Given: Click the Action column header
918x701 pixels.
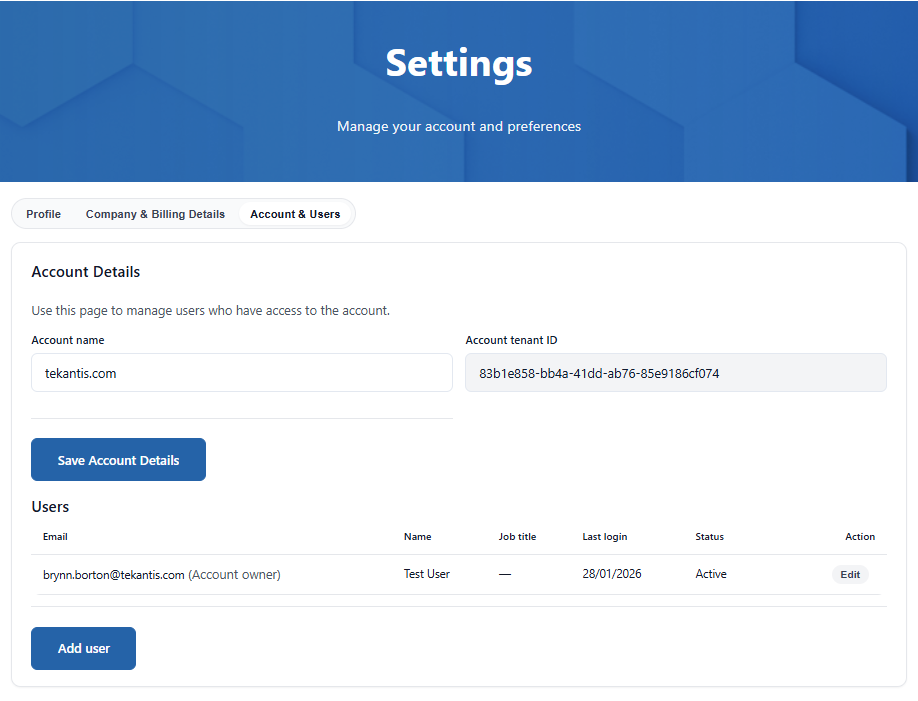Looking at the screenshot, I should pyautogui.click(x=860, y=537).
